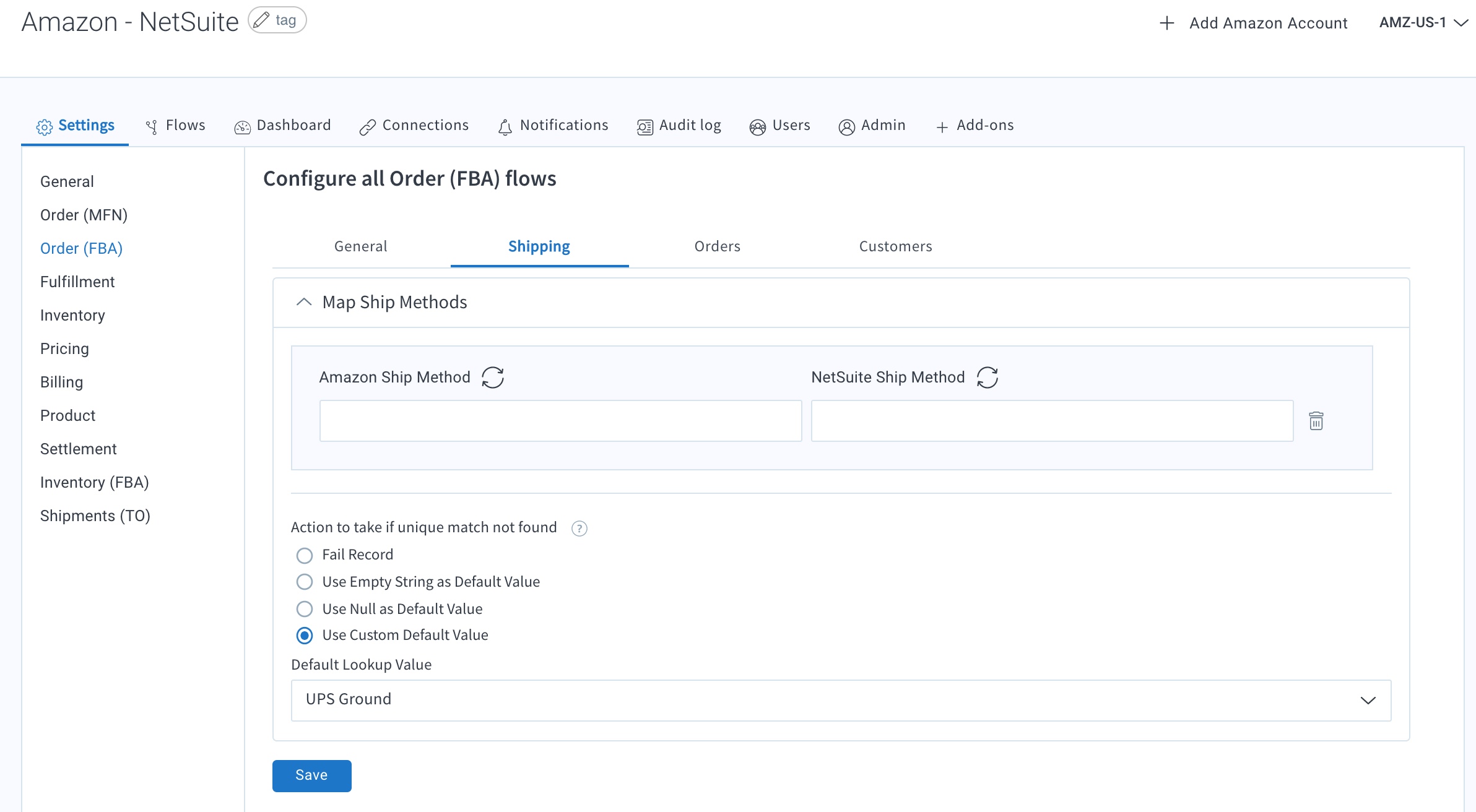The width and height of the screenshot is (1476, 812).
Task: Click the pencil tag icon
Action: (x=262, y=20)
